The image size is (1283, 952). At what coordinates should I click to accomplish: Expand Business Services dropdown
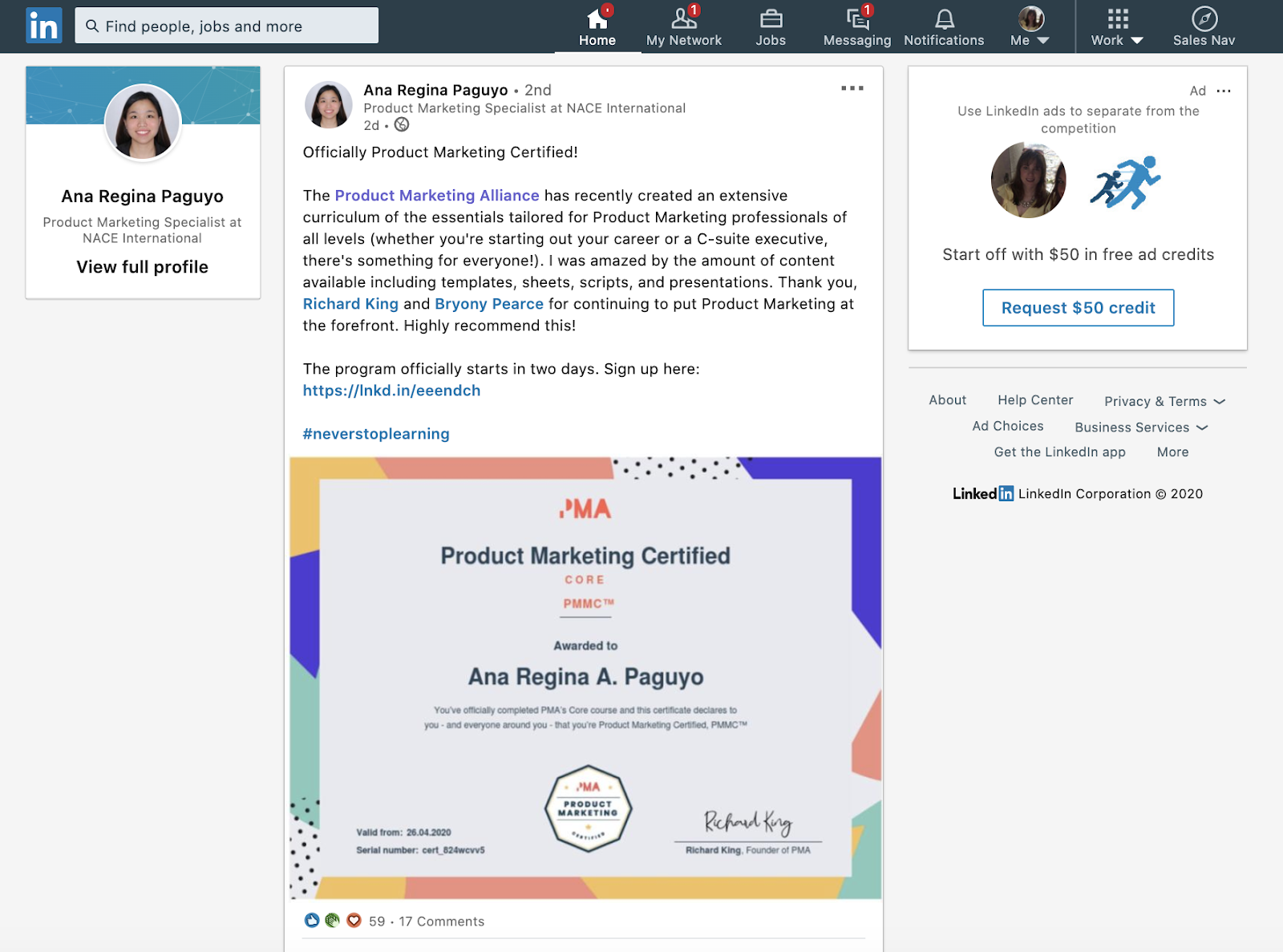pos(1141,427)
